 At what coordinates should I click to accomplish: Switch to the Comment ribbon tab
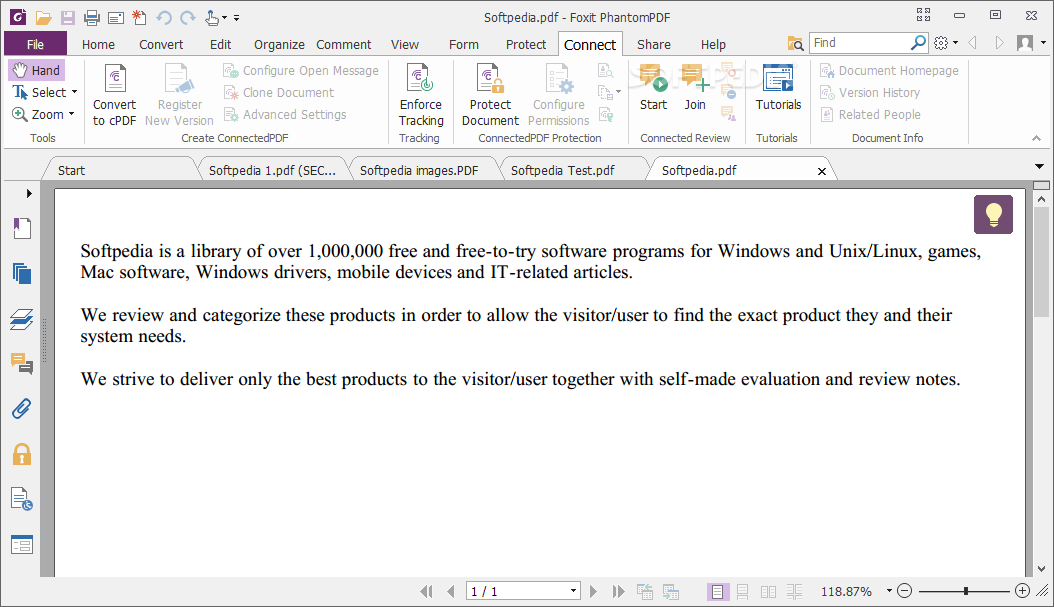[x=343, y=44]
